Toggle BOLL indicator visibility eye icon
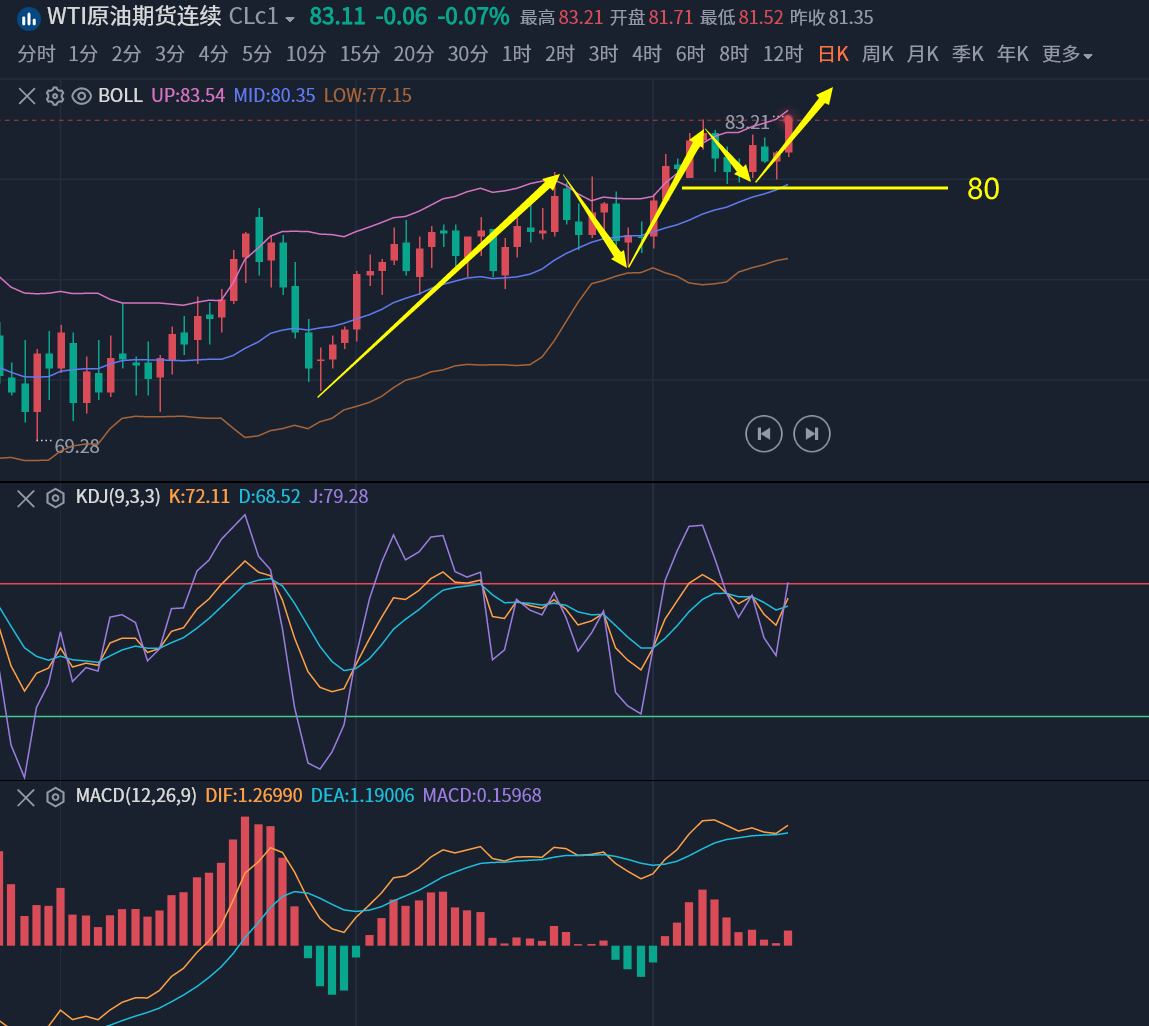The height and width of the screenshot is (1026, 1149). [82, 96]
